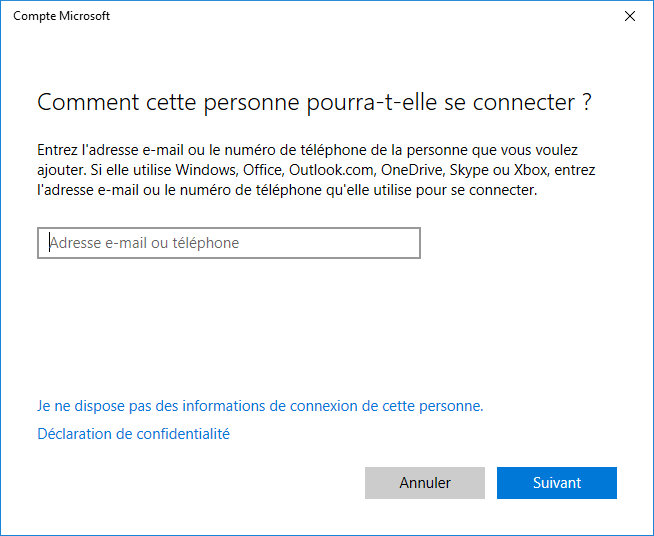Click the "Je ne dispose pas des informations" link

(x=260, y=406)
